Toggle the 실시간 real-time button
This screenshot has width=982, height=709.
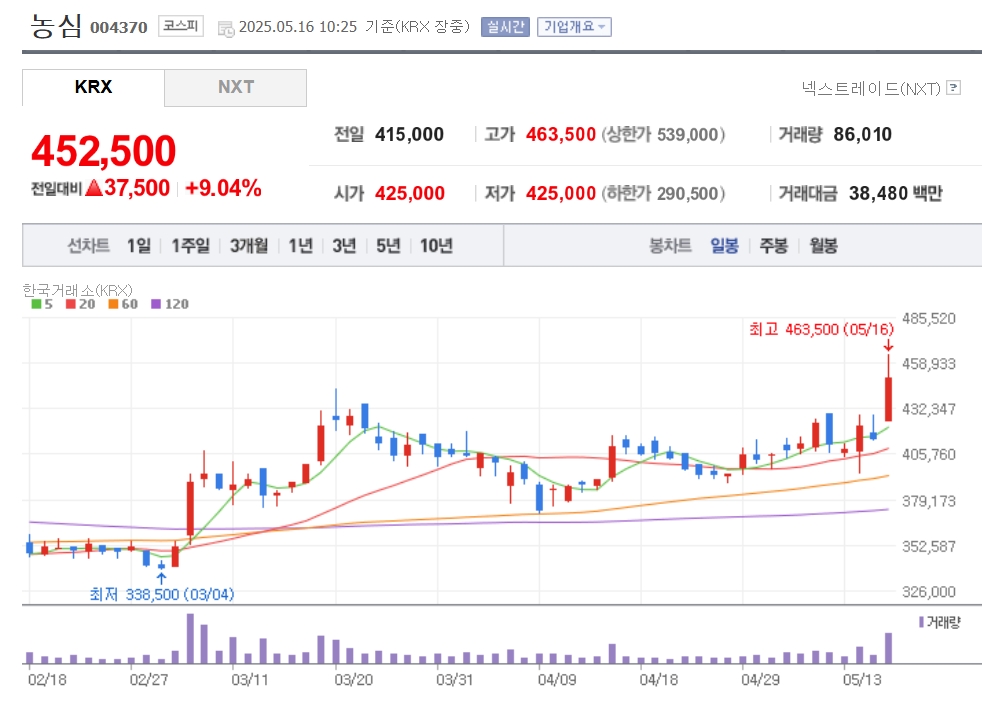(x=505, y=27)
